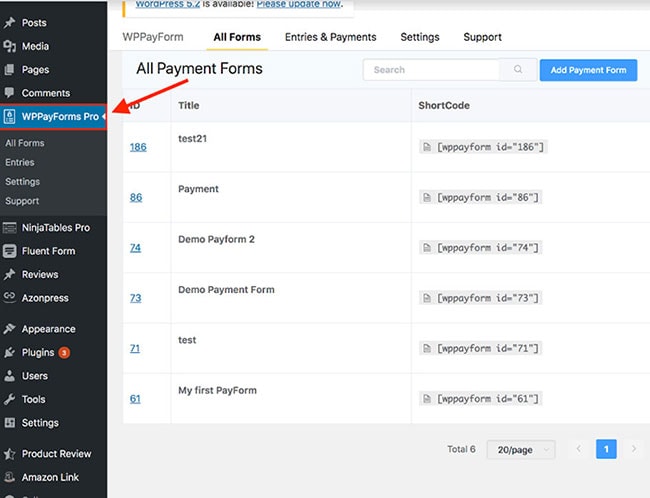This screenshot has height=498, width=650.
Task: Switch to the All Forms tab
Action: (237, 37)
